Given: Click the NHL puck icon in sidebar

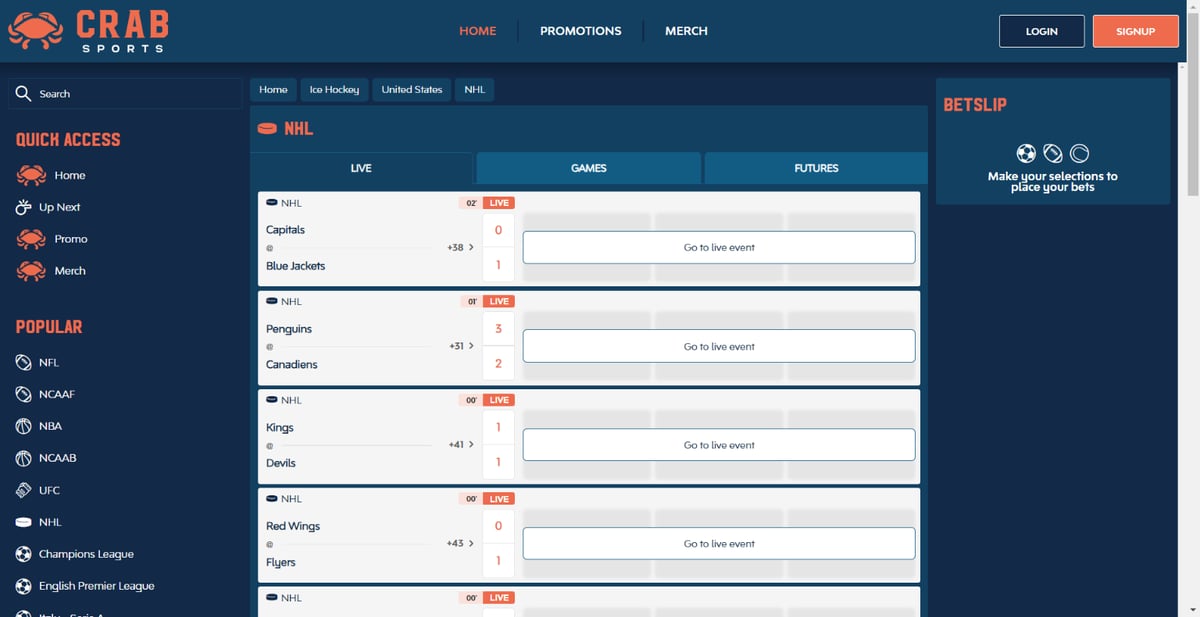Looking at the screenshot, I should click(24, 522).
